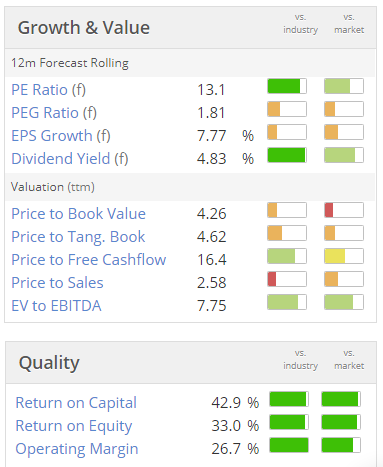
Task: Open the PE Ratio (f) link
Action: (x=48, y=90)
